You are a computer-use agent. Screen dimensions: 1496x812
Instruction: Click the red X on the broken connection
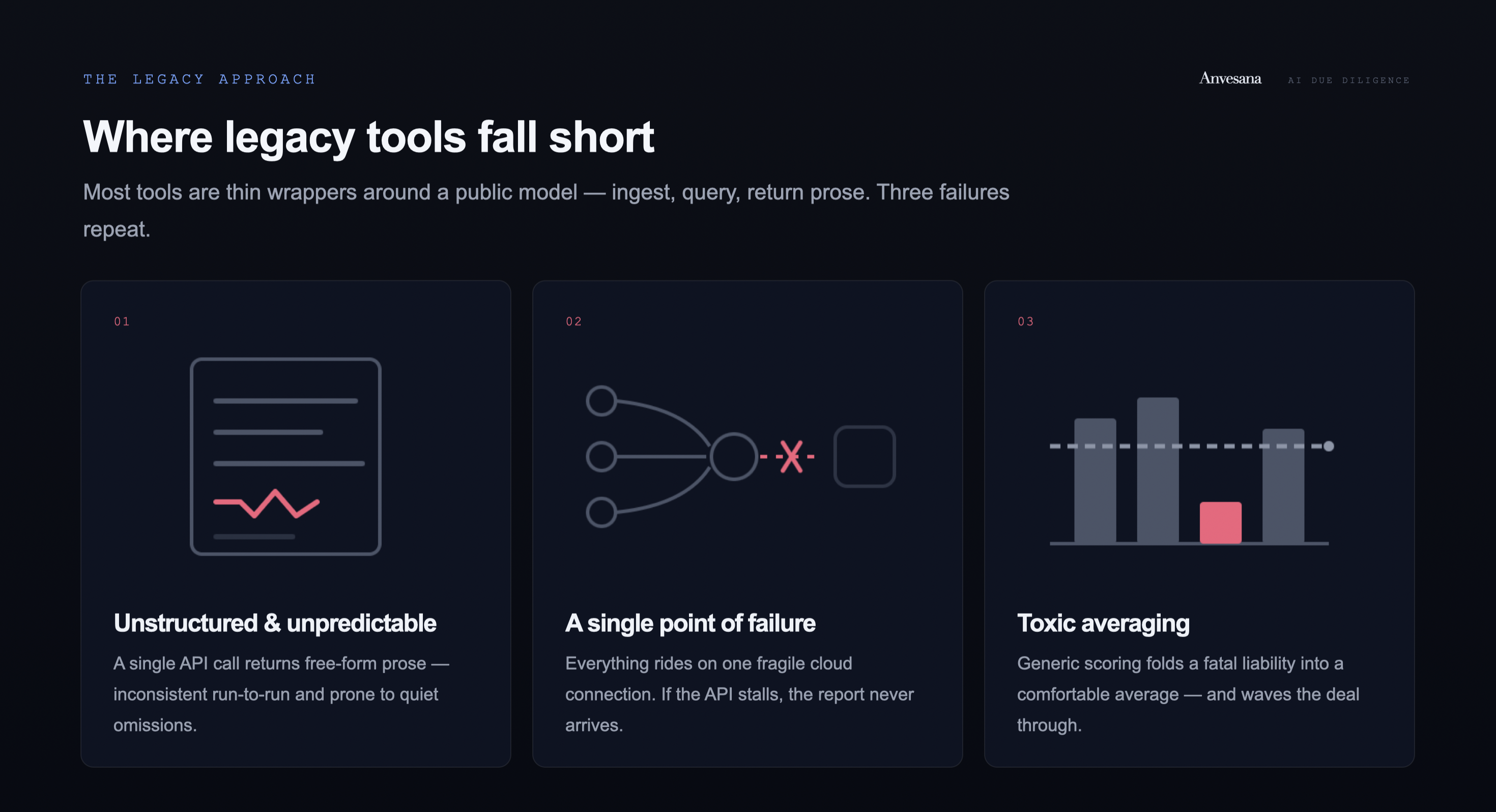click(x=790, y=456)
